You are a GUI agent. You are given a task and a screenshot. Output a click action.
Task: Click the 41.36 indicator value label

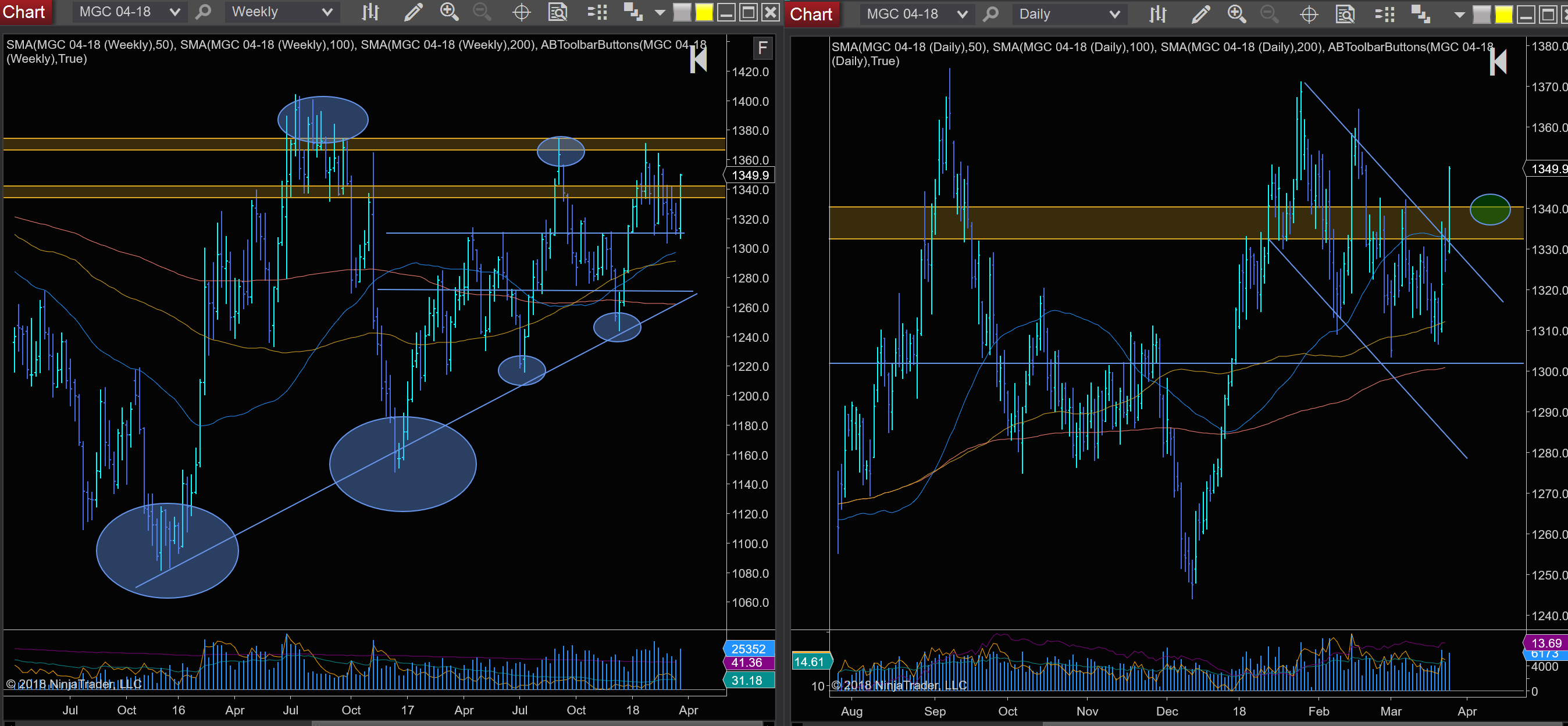(749, 663)
